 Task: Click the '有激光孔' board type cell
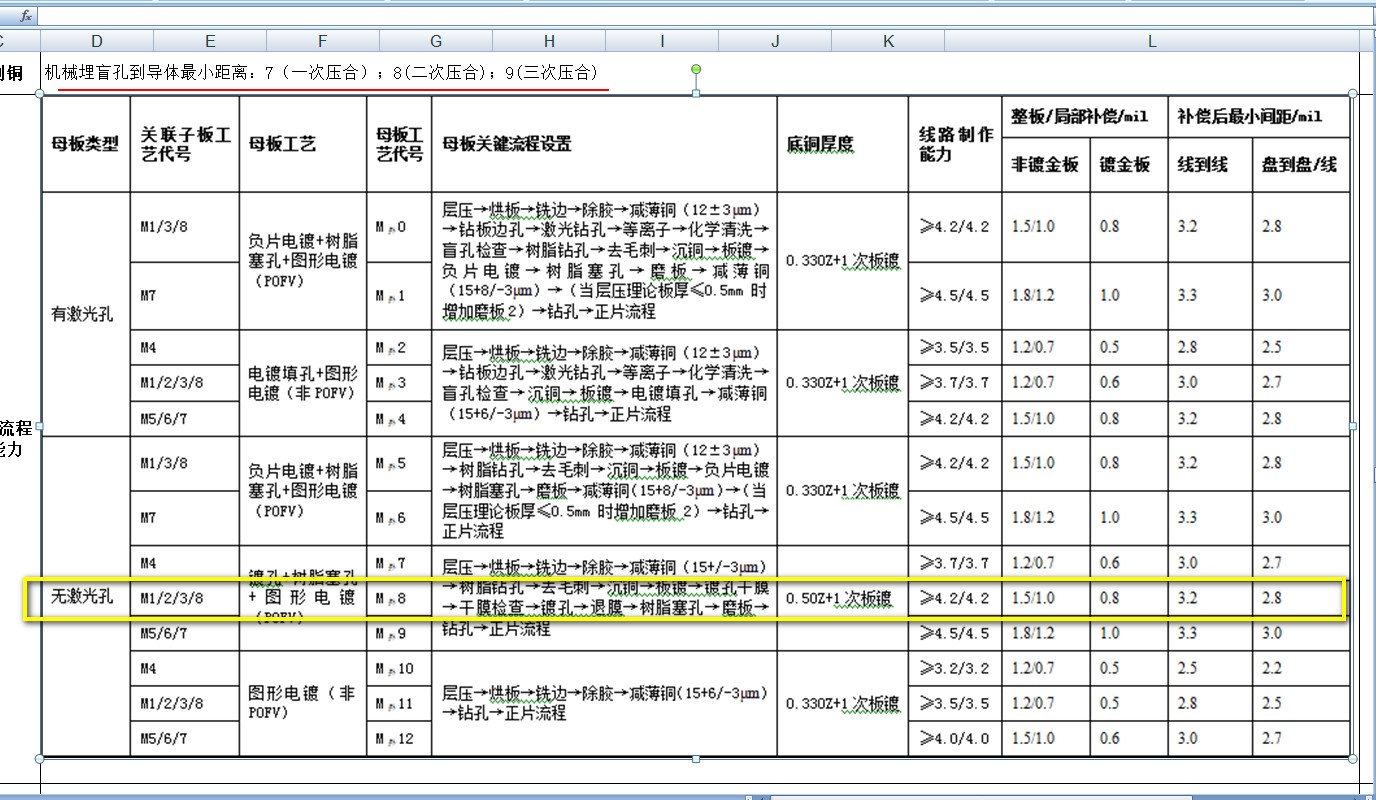coord(85,314)
